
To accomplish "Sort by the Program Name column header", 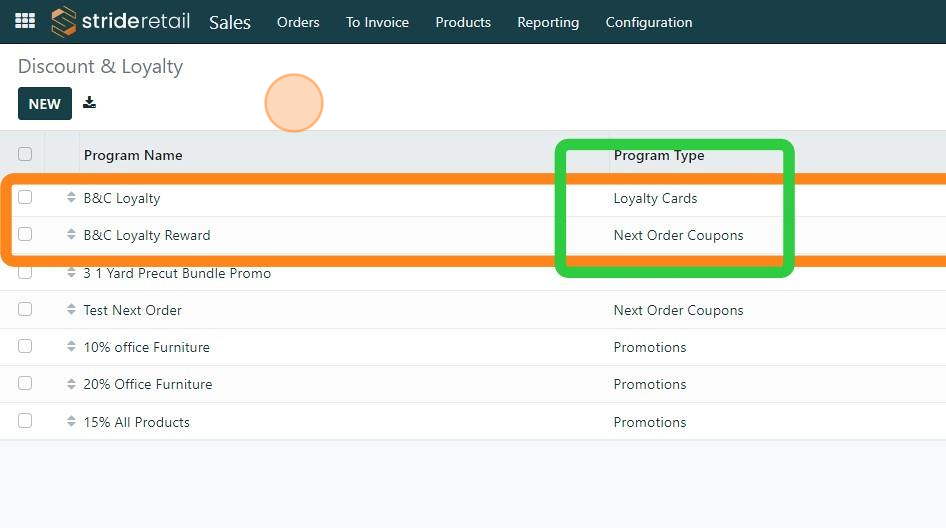I will point(133,155).
